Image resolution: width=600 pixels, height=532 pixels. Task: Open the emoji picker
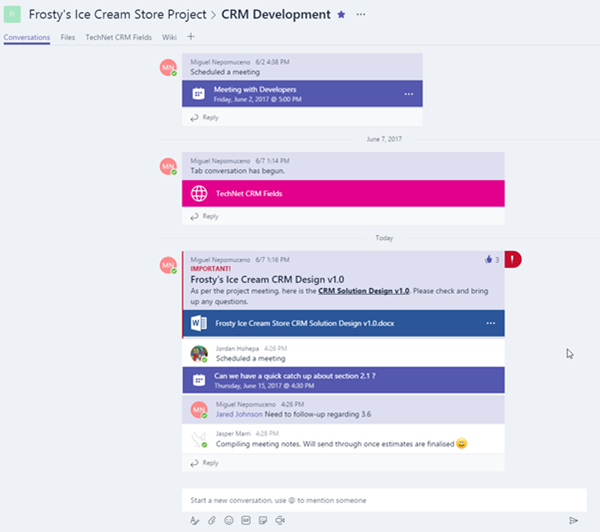click(x=229, y=520)
